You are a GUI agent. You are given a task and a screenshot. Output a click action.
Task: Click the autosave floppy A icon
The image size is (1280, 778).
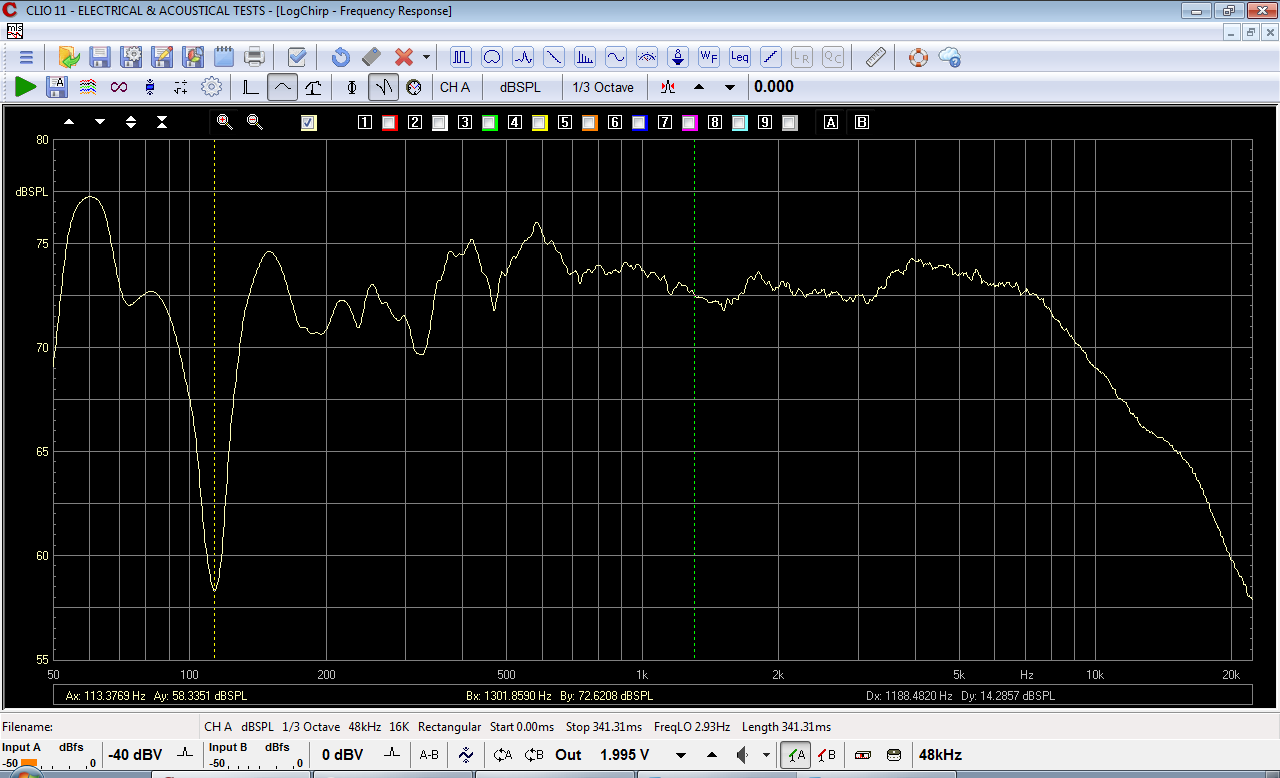click(57, 87)
